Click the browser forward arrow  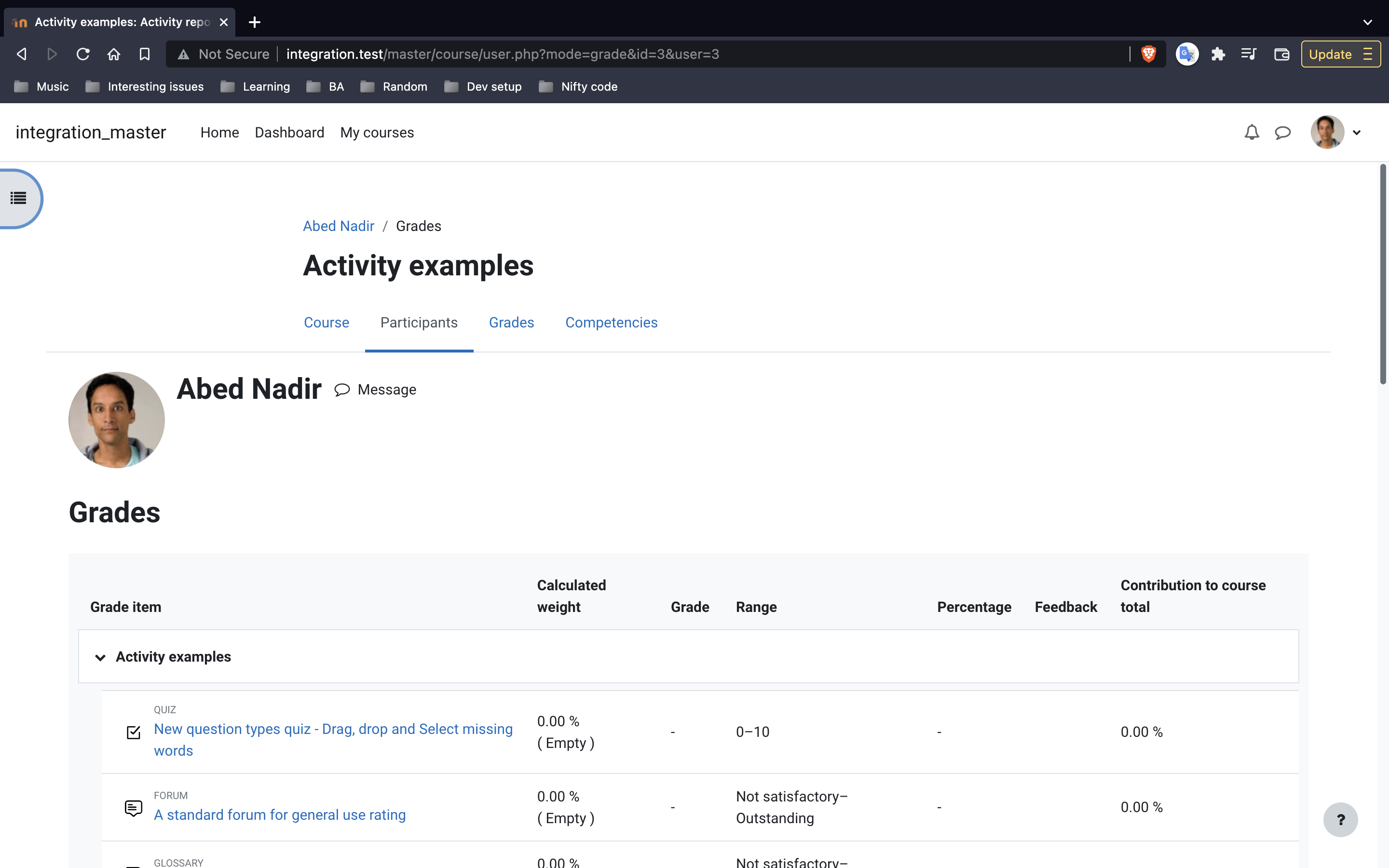click(52, 54)
